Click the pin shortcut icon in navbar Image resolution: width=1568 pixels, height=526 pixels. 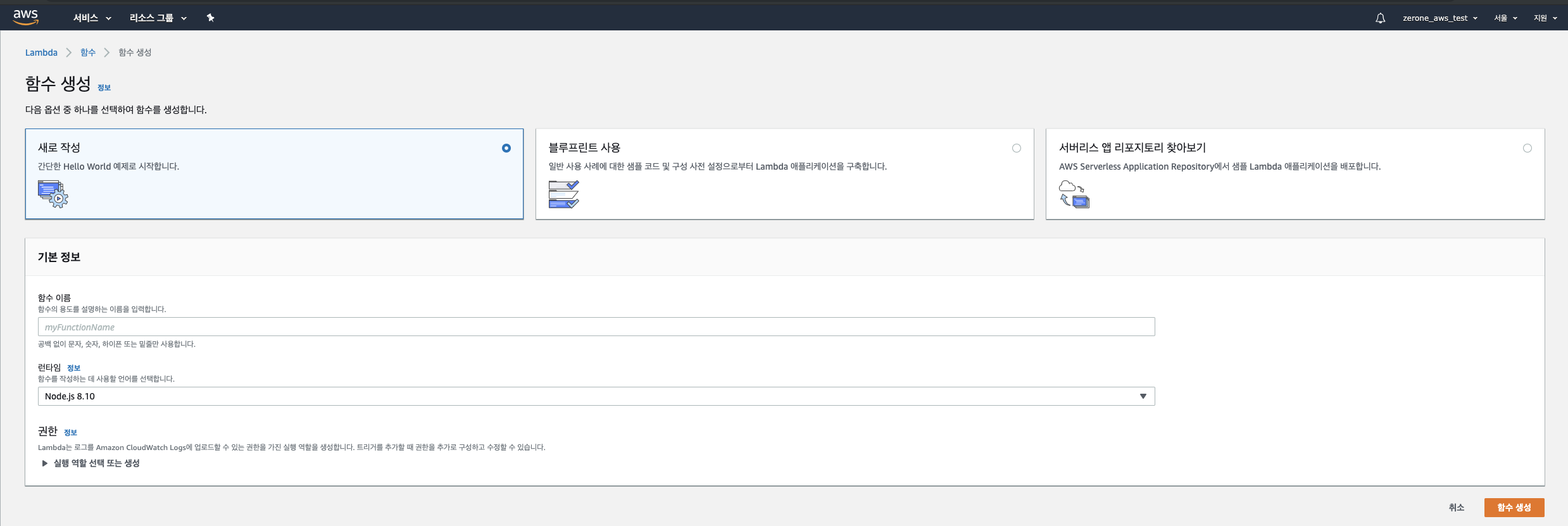[x=211, y=18]
